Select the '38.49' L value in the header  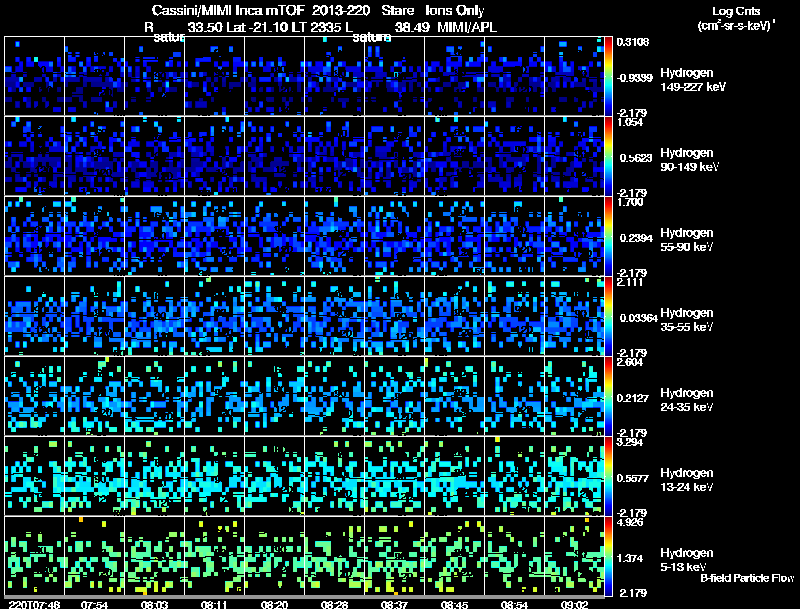[x=412, y=27]
